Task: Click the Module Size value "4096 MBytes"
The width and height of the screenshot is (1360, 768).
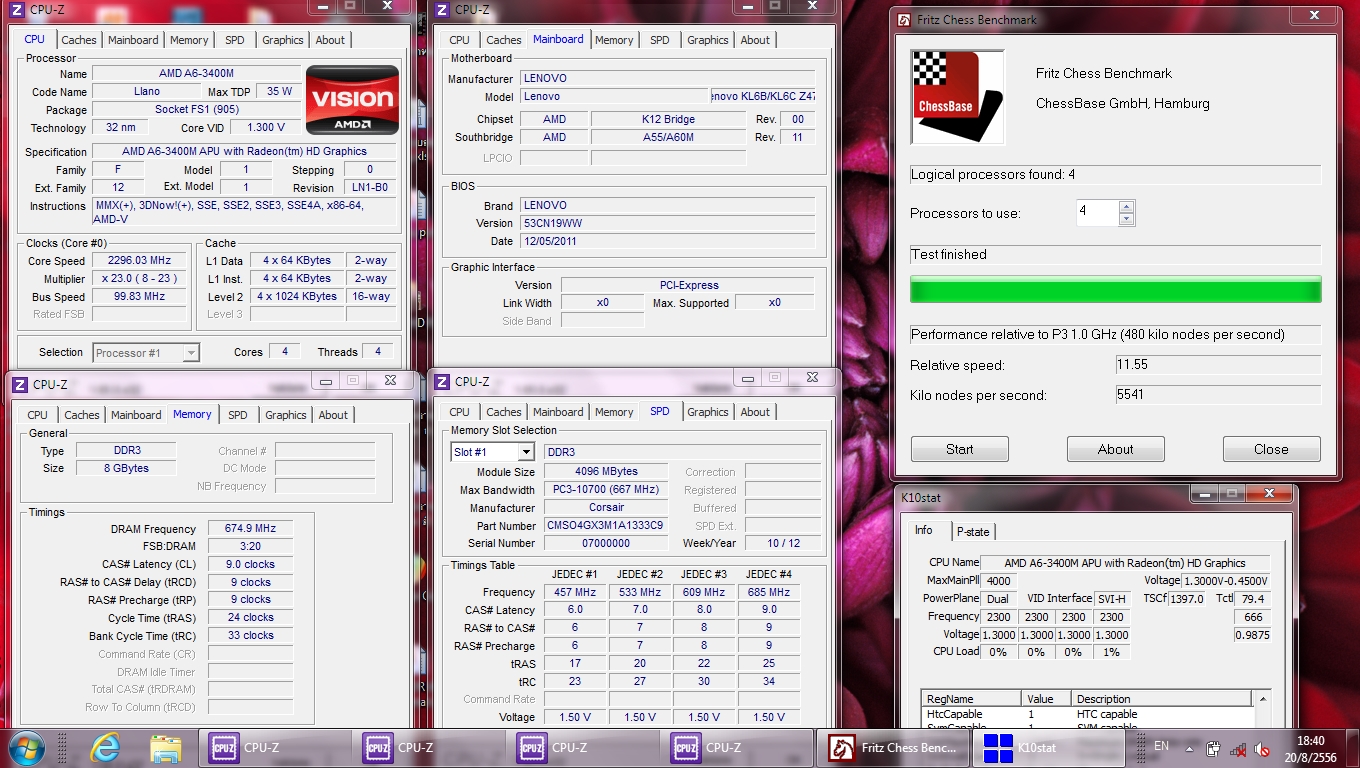Action: click(606, 472)
